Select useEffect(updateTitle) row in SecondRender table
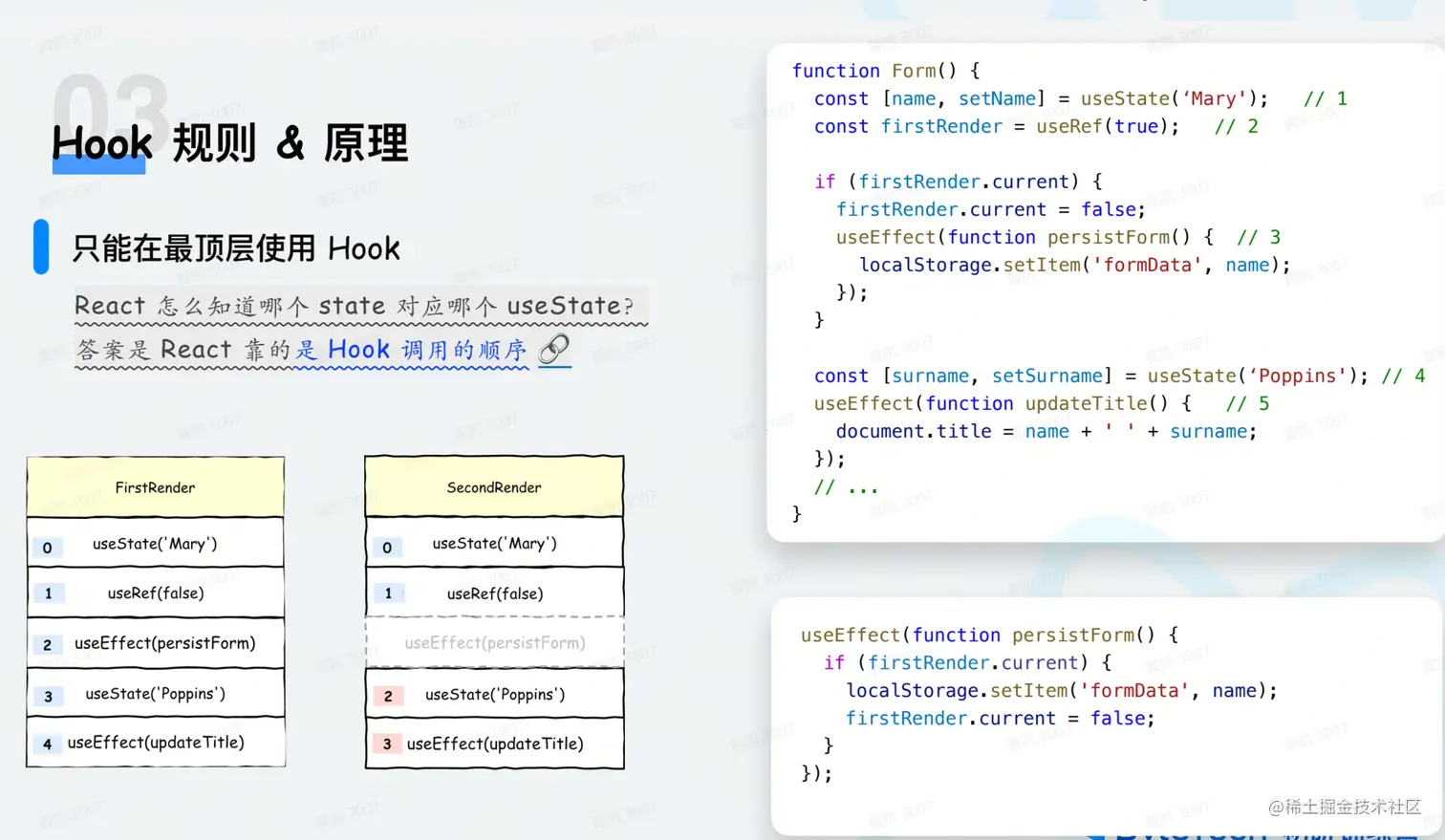 point(494,743)
